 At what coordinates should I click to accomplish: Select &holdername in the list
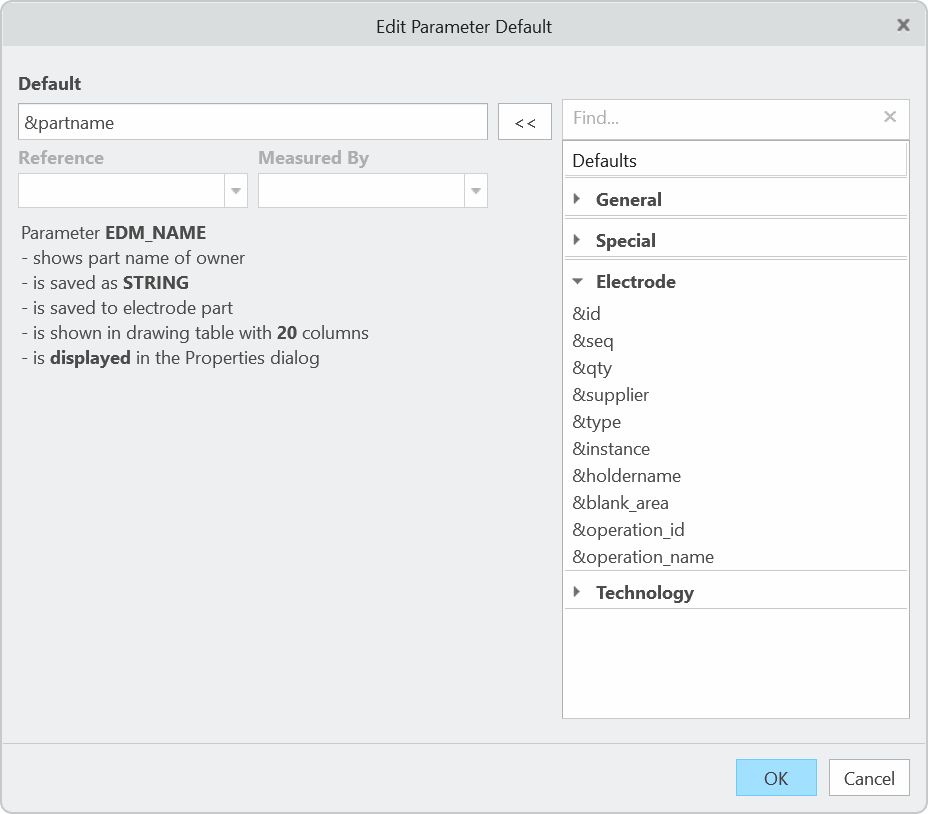tap(627, 476)
